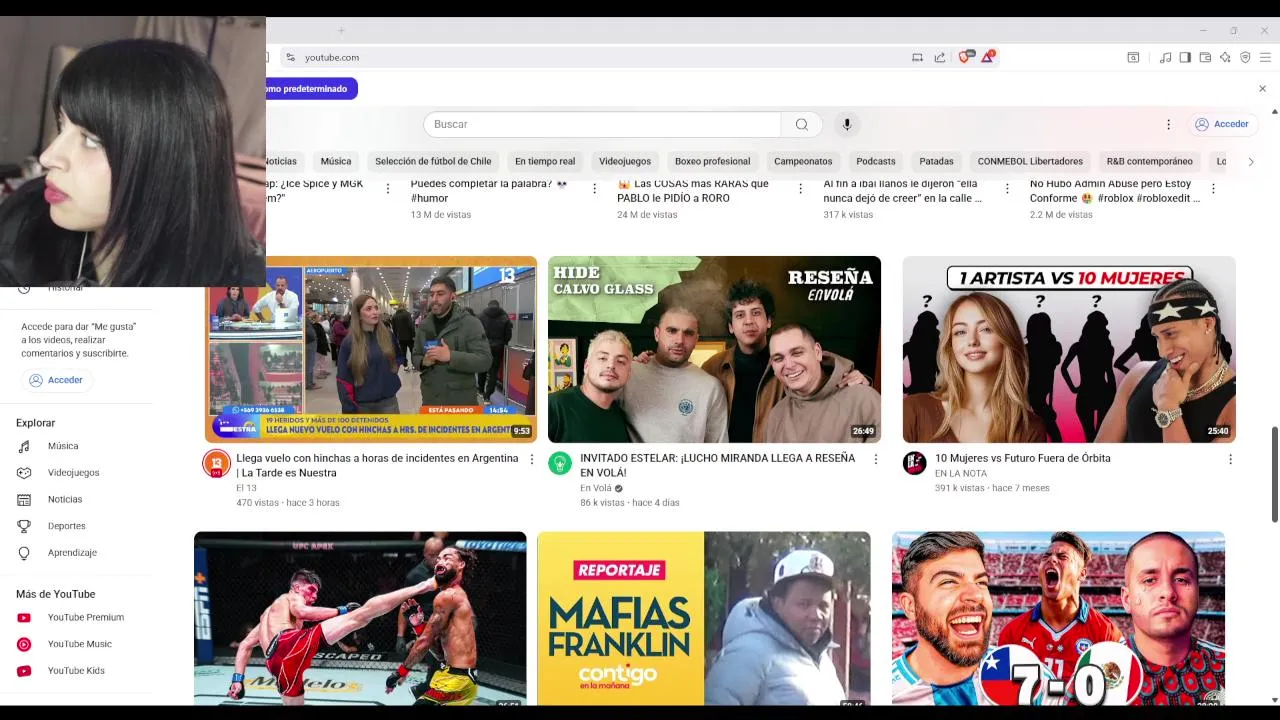Open options menu for Llega vuelo con hinchas video

pyautogui.click(x=531, y=459)
